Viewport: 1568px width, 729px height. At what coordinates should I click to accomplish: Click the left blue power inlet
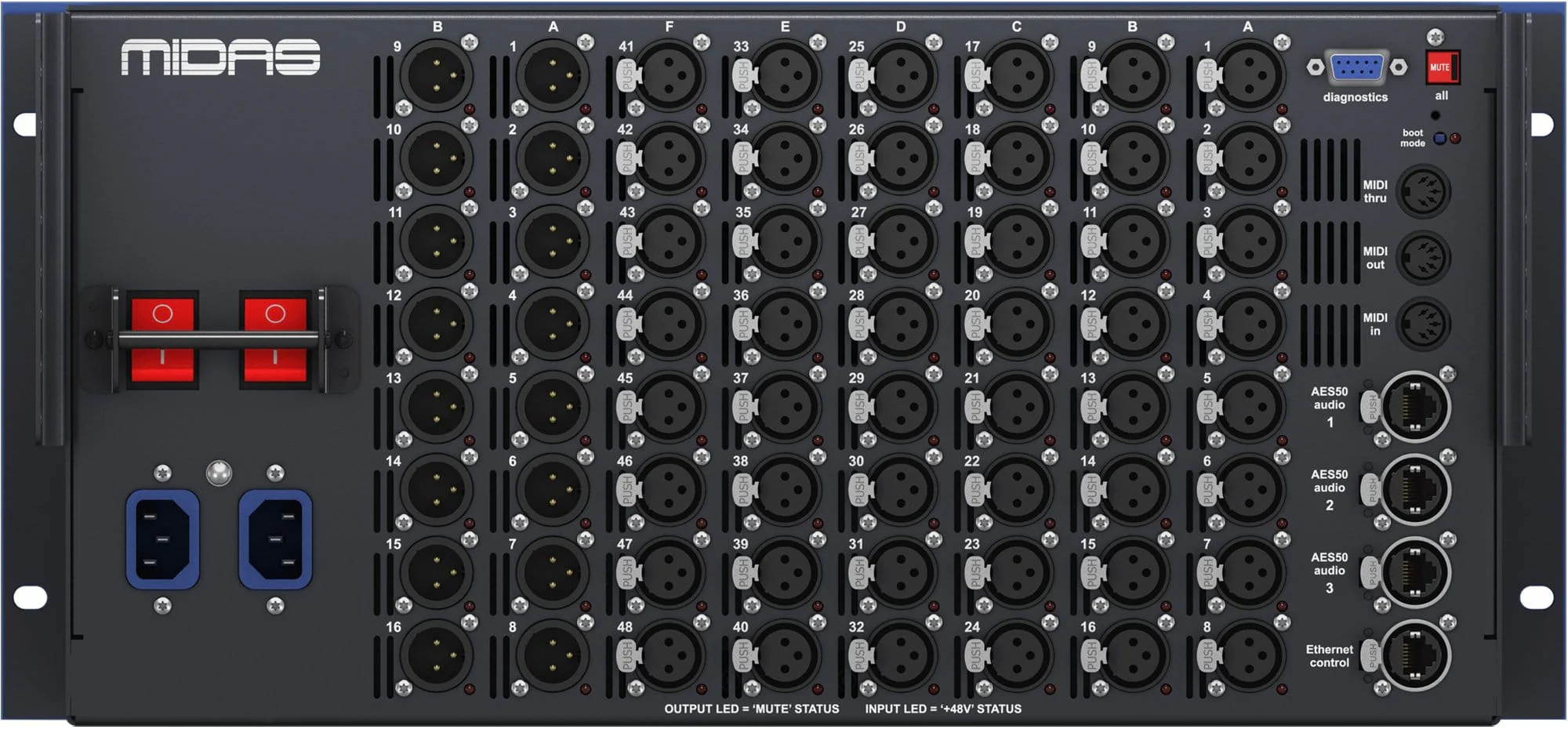click(x=162, y=539)
